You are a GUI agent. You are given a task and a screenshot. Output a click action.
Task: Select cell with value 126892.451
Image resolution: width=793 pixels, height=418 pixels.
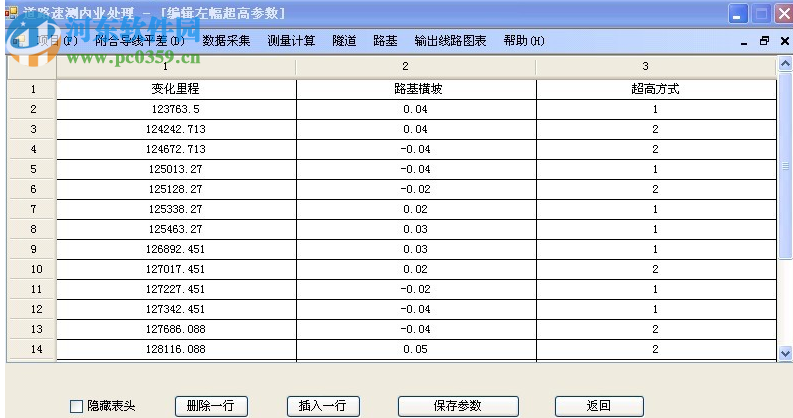point(176,249)
